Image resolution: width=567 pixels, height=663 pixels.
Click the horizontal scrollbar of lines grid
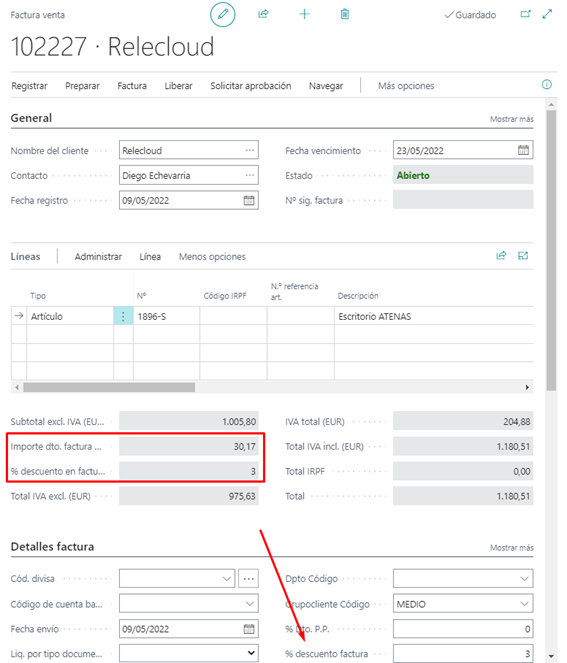109,387
